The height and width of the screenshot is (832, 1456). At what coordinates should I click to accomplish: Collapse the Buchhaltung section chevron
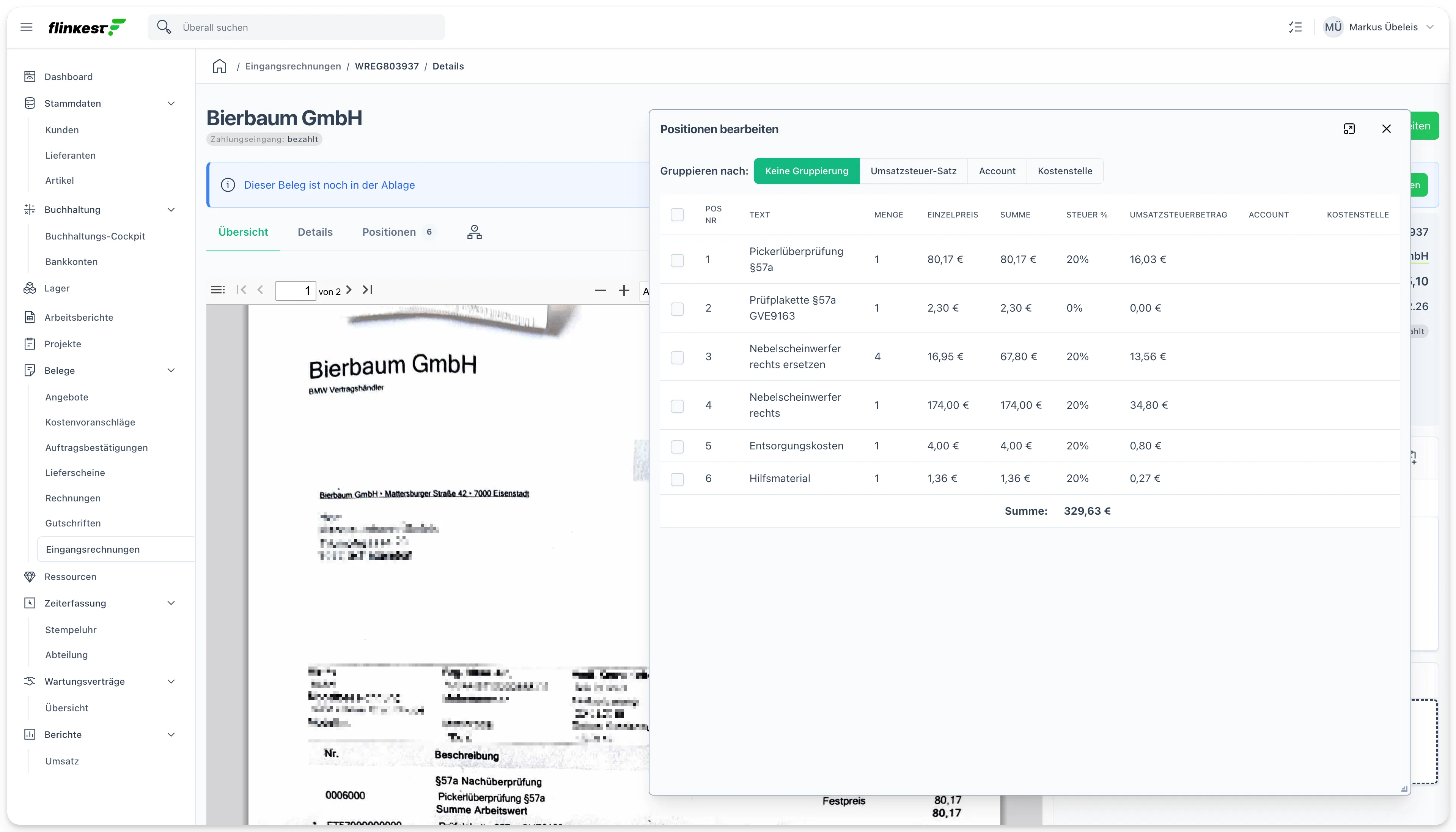(171, 209)
